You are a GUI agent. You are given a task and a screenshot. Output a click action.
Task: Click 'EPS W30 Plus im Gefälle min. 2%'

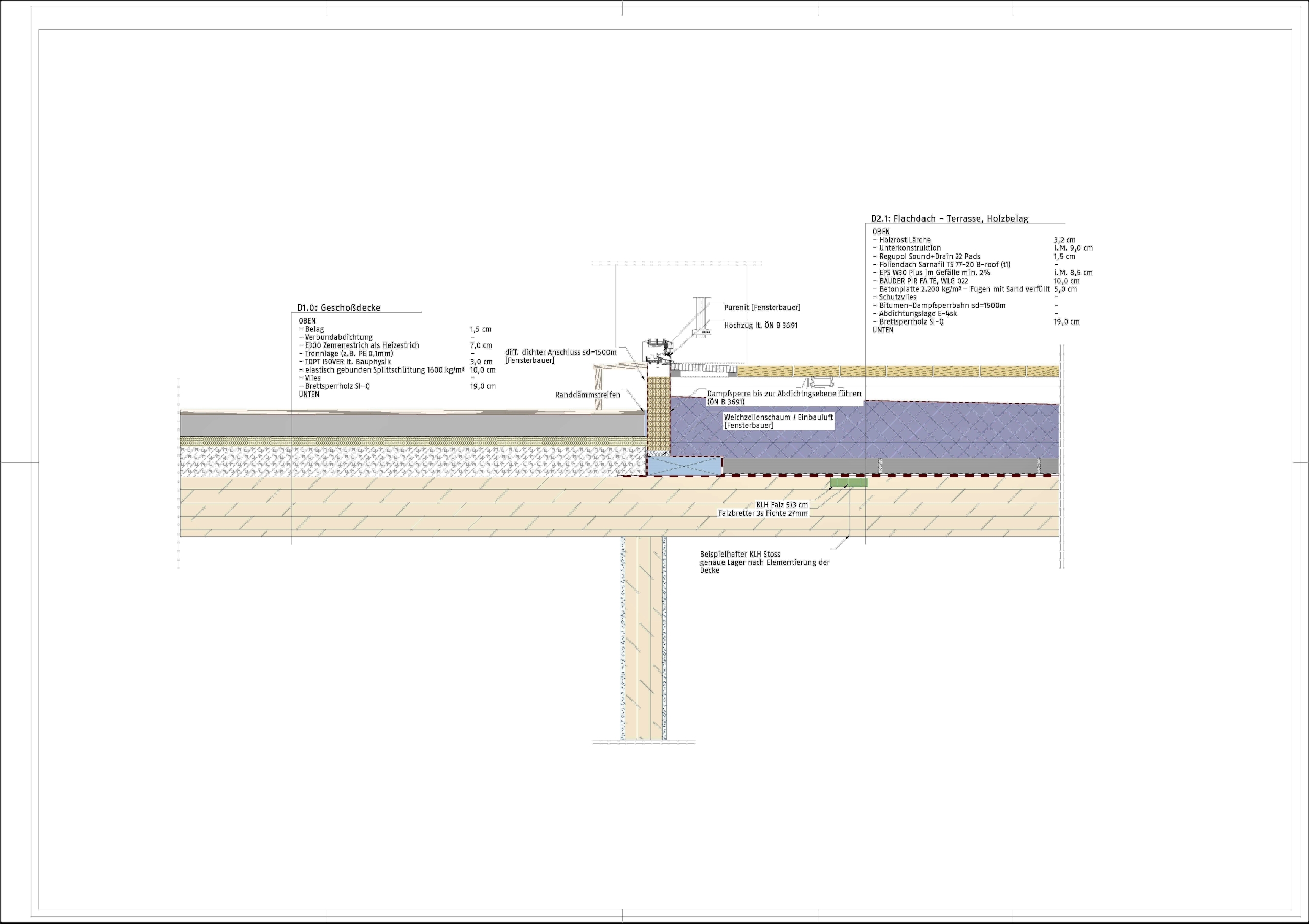click(935, 272)
